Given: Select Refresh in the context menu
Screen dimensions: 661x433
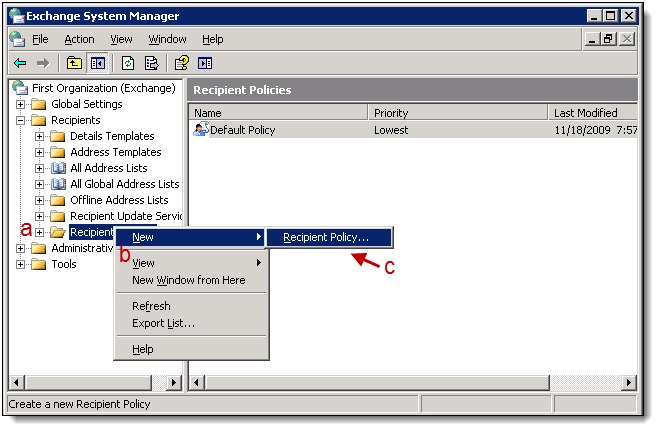Looking at the screenshot, I should coord(191,306).
